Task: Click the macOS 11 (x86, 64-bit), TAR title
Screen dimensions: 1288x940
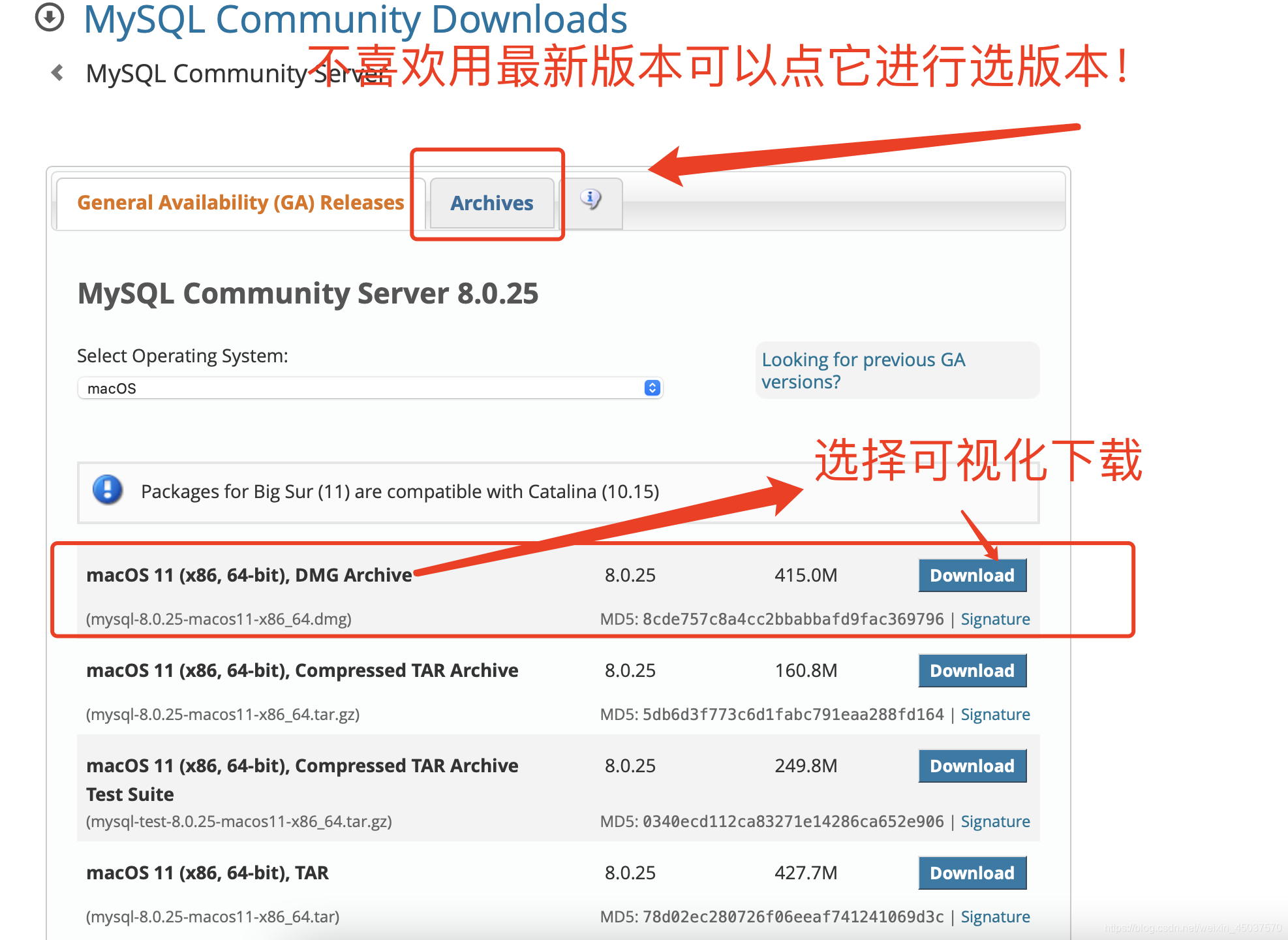Action: pos(207,873)
